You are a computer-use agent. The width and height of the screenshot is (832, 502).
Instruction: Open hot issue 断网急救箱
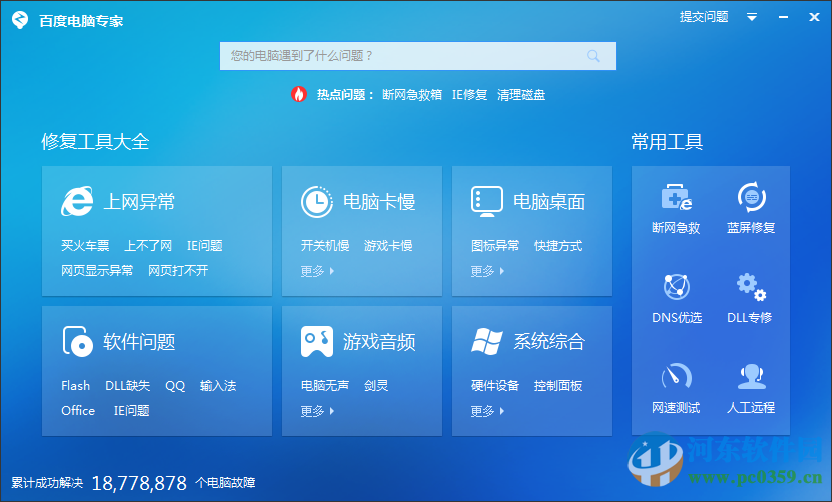pyautogui.click(x=412, y=95)
